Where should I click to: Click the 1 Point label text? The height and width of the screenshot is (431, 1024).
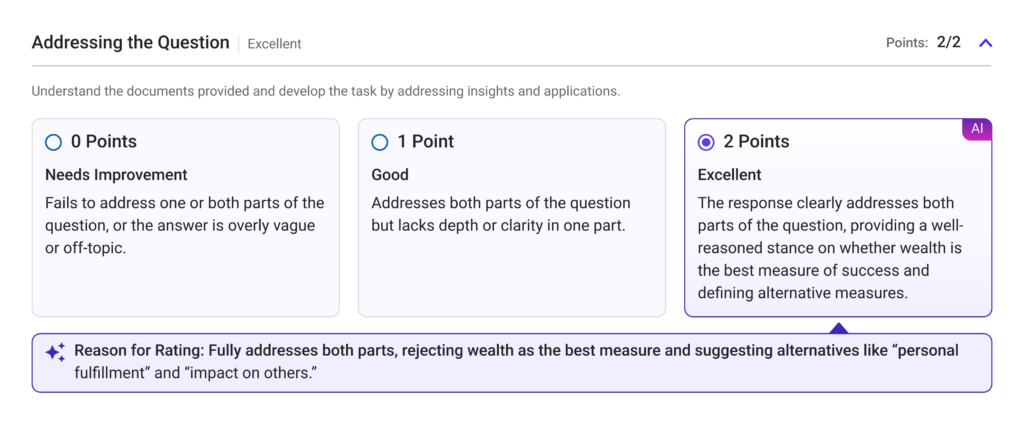(x=426, y=142)
